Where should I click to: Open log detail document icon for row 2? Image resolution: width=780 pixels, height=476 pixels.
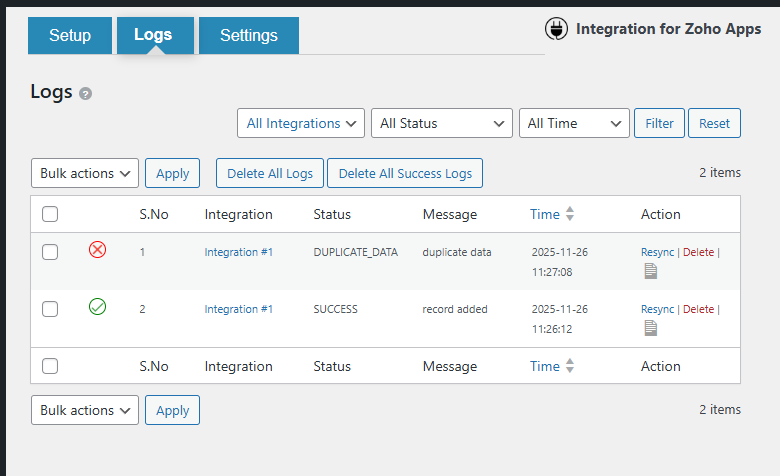651,328
